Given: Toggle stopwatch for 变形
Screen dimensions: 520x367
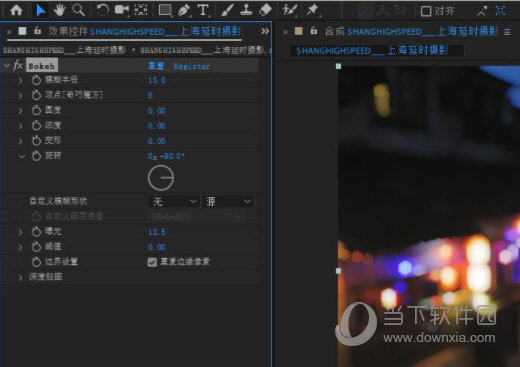Looking at the screenshot, I should click(36, 141).
